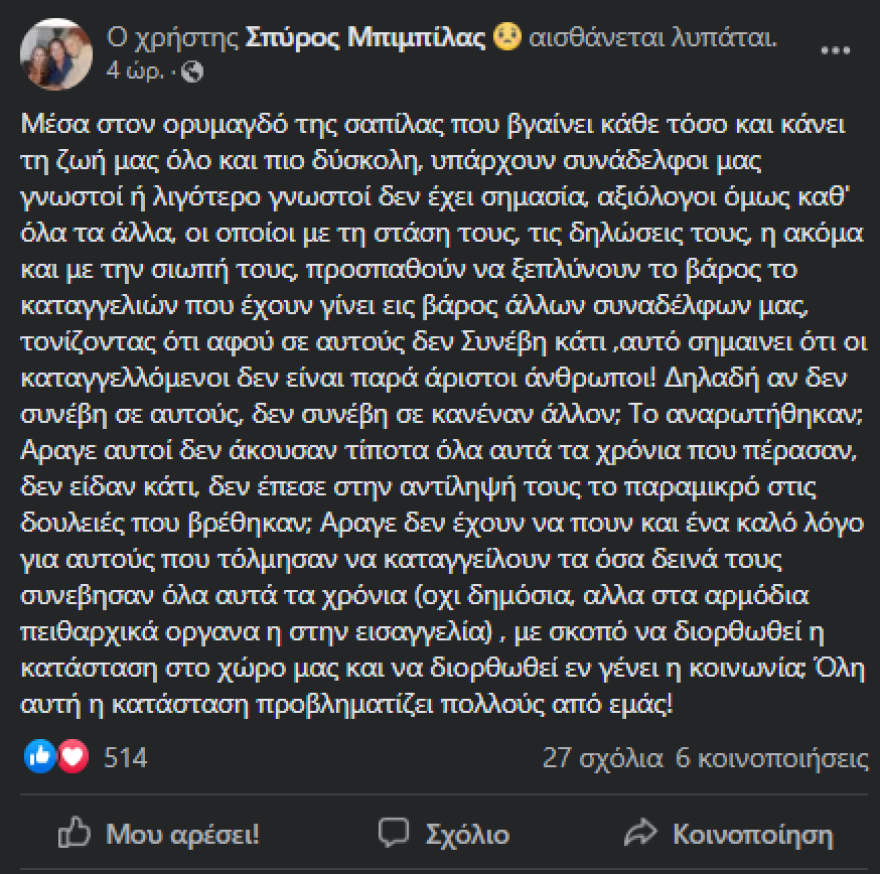Viewport: 880px width, 874px height.
Task: Click the 6 κοινοποιήσεις shares link
Action: [769, 759]
